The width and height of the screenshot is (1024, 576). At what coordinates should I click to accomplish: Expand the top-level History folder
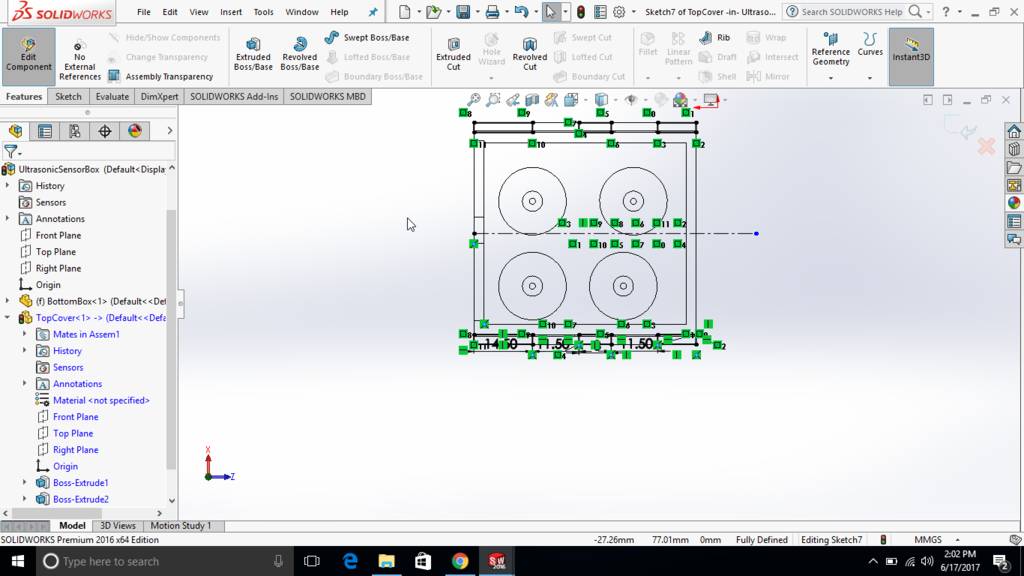point(8,185)
